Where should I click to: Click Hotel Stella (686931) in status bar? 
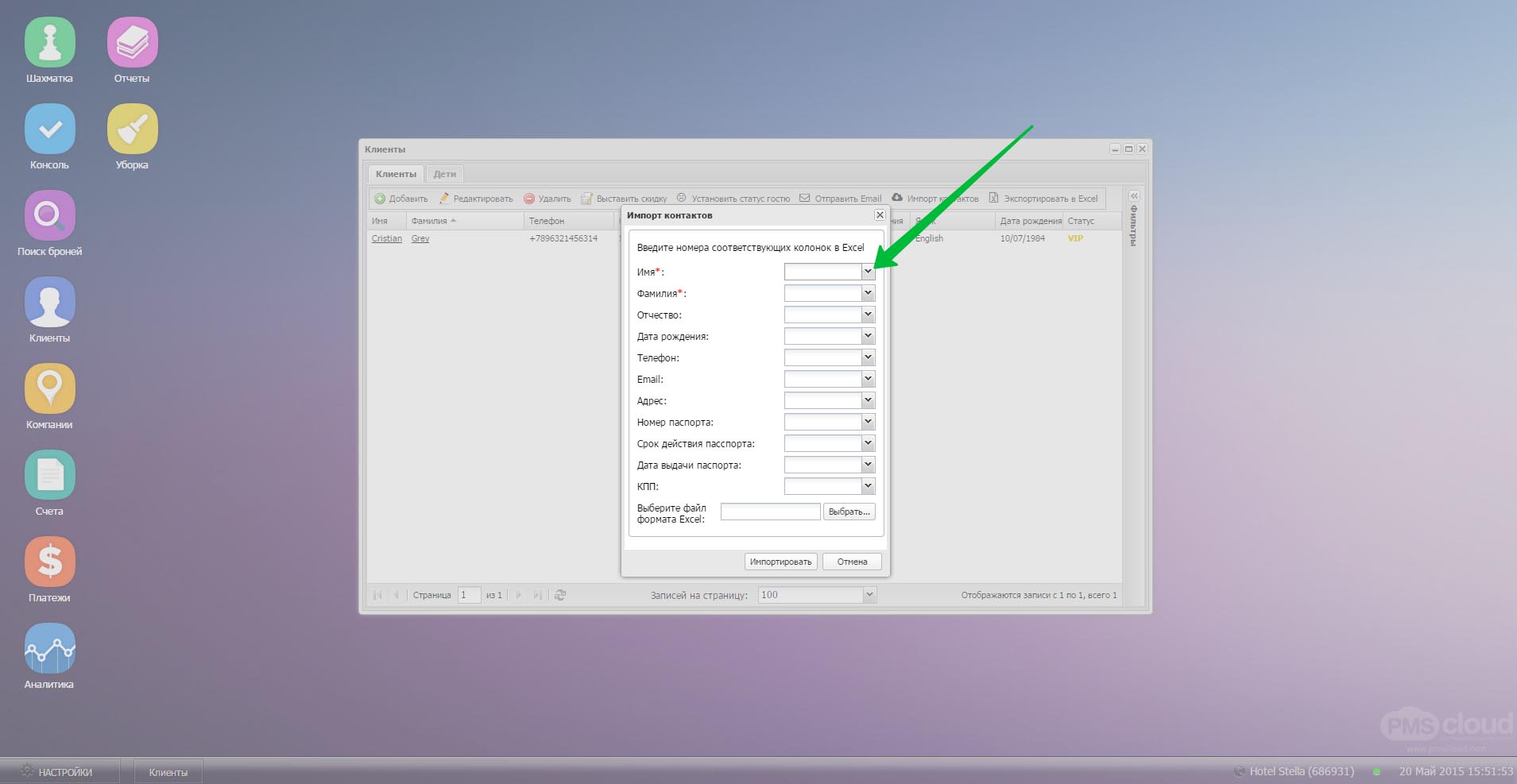pyautogui.click(x=1301, y=771)
